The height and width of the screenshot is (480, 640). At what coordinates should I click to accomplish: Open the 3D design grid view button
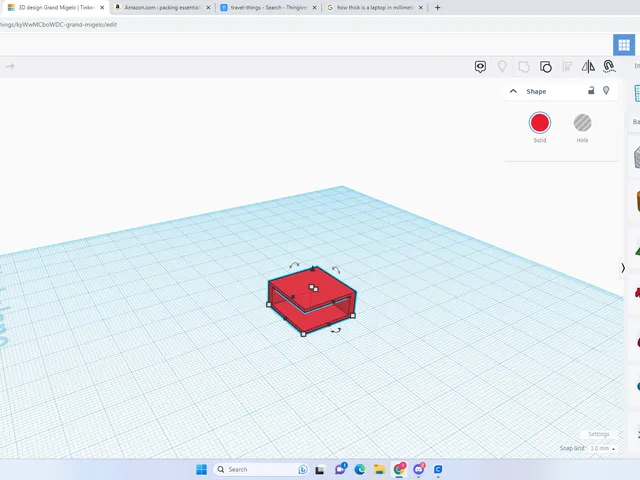(x=624, y=45)
